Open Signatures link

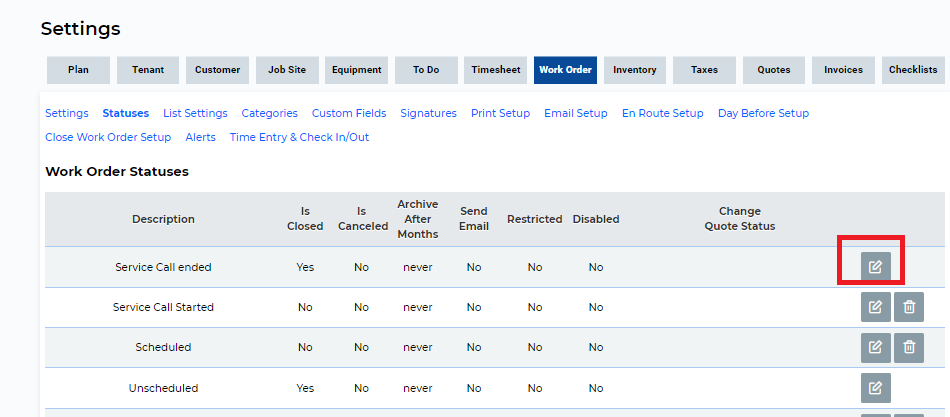pyautogui.click(x=428, y=113)
